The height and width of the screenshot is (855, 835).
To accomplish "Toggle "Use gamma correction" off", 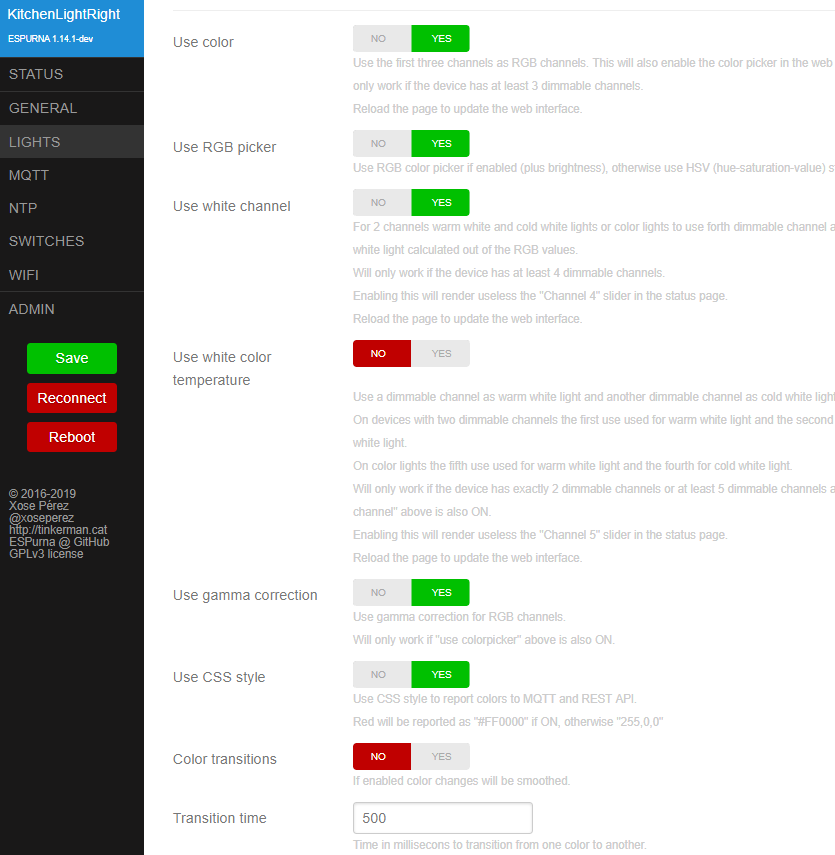I will click(x=381, y=592).
